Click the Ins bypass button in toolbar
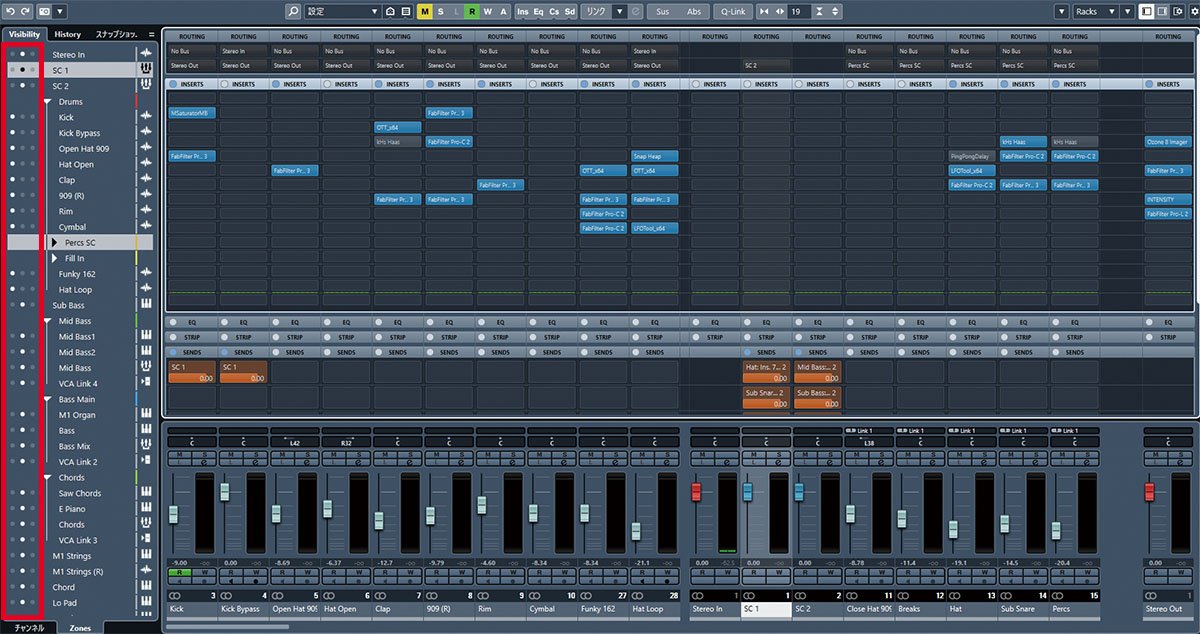This screenshot has height=634, width=1200. pos(524,11)
